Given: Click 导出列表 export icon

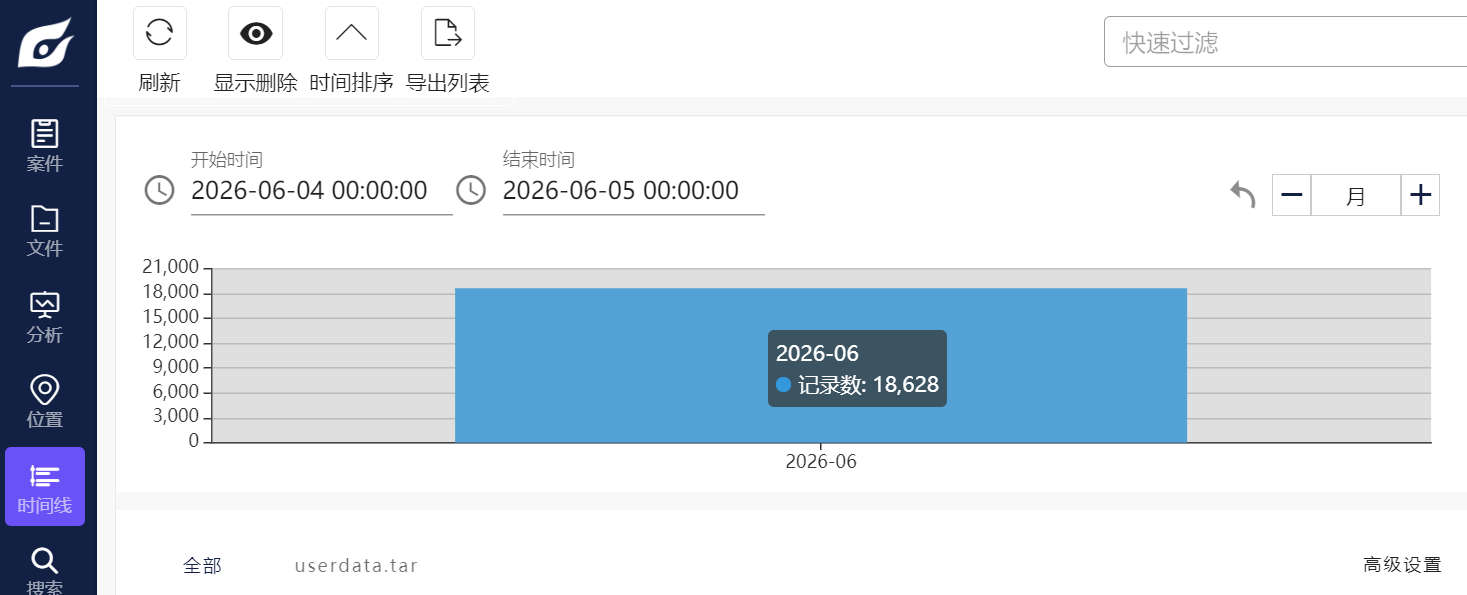Looking at the screenshot, I should click(x=447, y=33).
